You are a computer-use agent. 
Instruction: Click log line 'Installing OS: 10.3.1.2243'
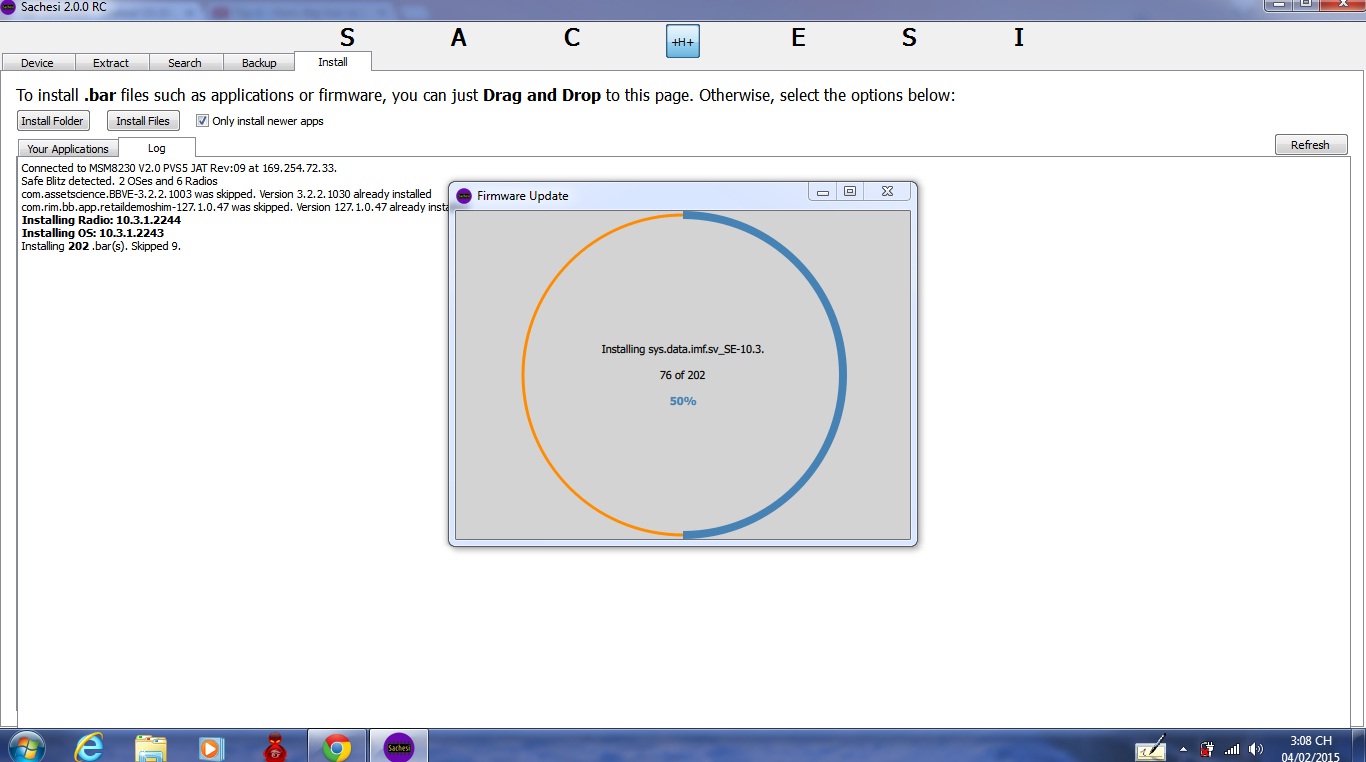93,233
